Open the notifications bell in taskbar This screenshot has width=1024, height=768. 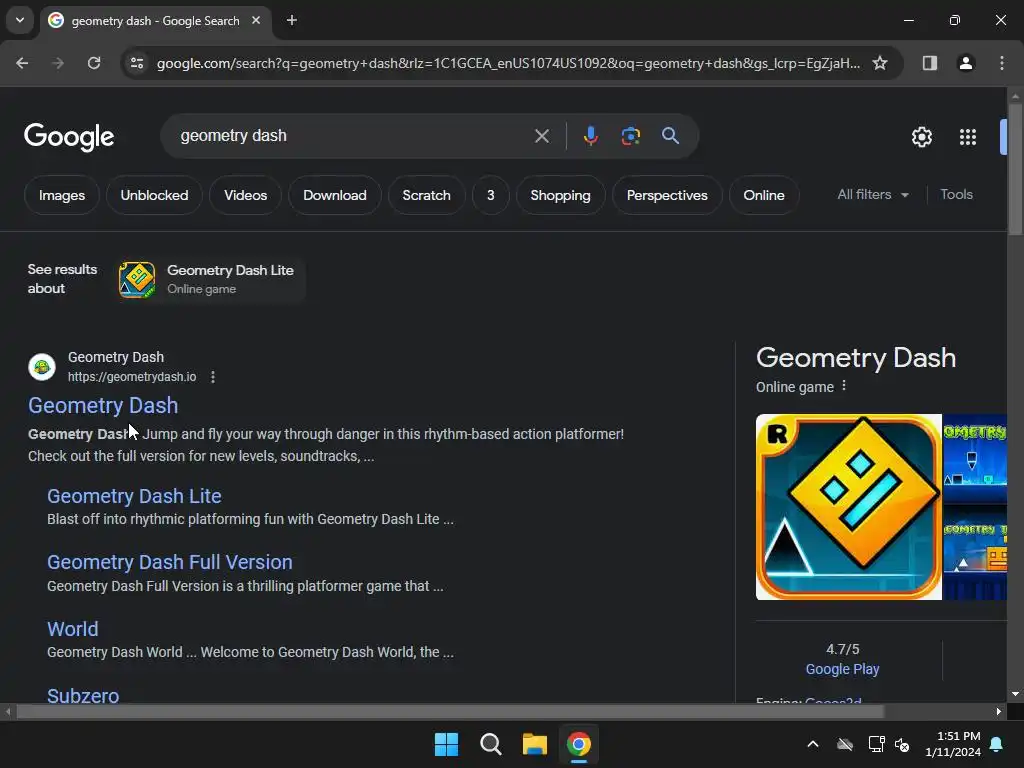pyautogui.click(x=997, y=744)
